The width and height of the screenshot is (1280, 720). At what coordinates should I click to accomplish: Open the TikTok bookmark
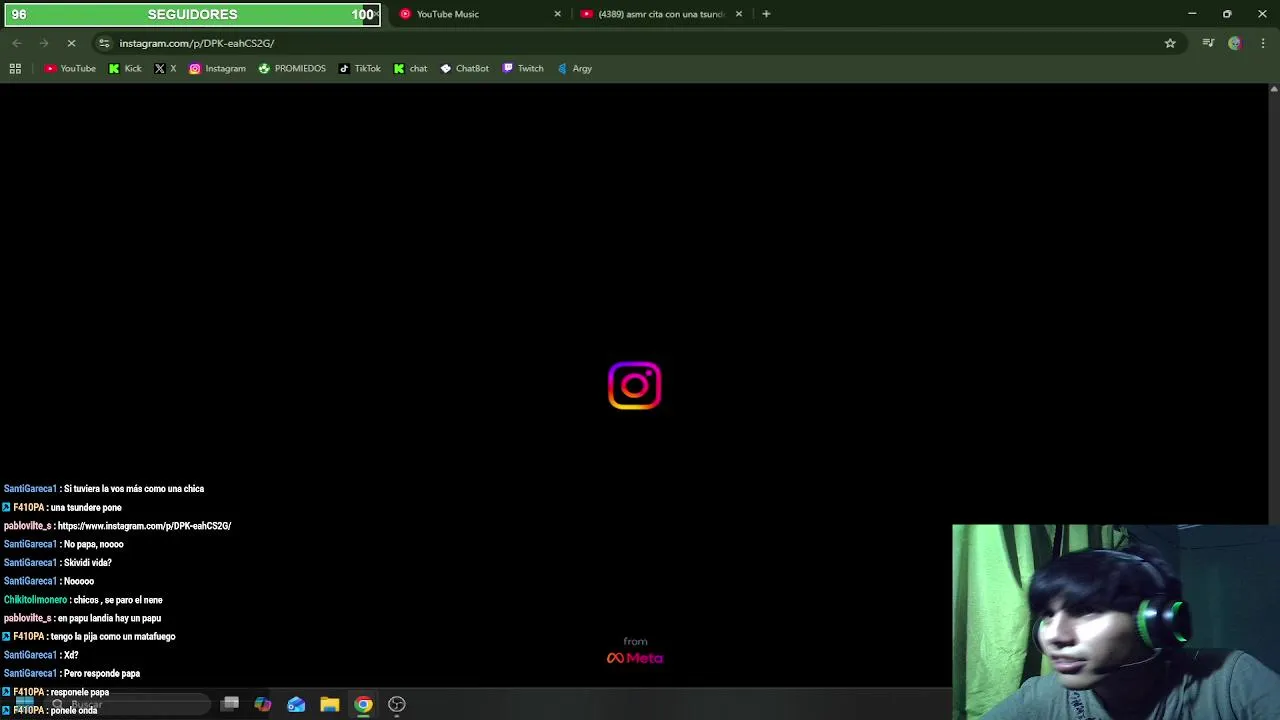pos(359,68)
